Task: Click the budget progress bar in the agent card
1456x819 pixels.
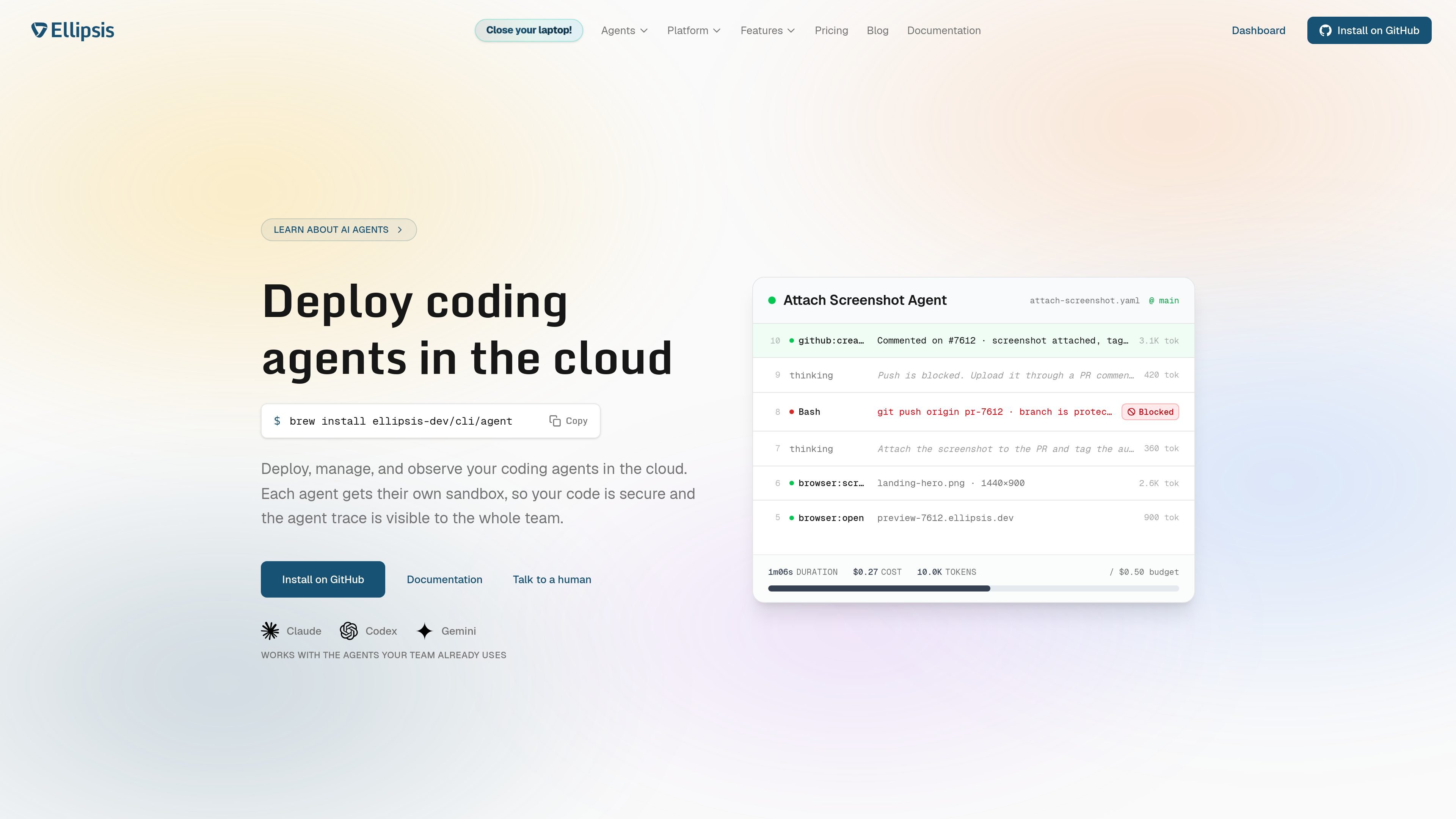Action: point(973,588)
